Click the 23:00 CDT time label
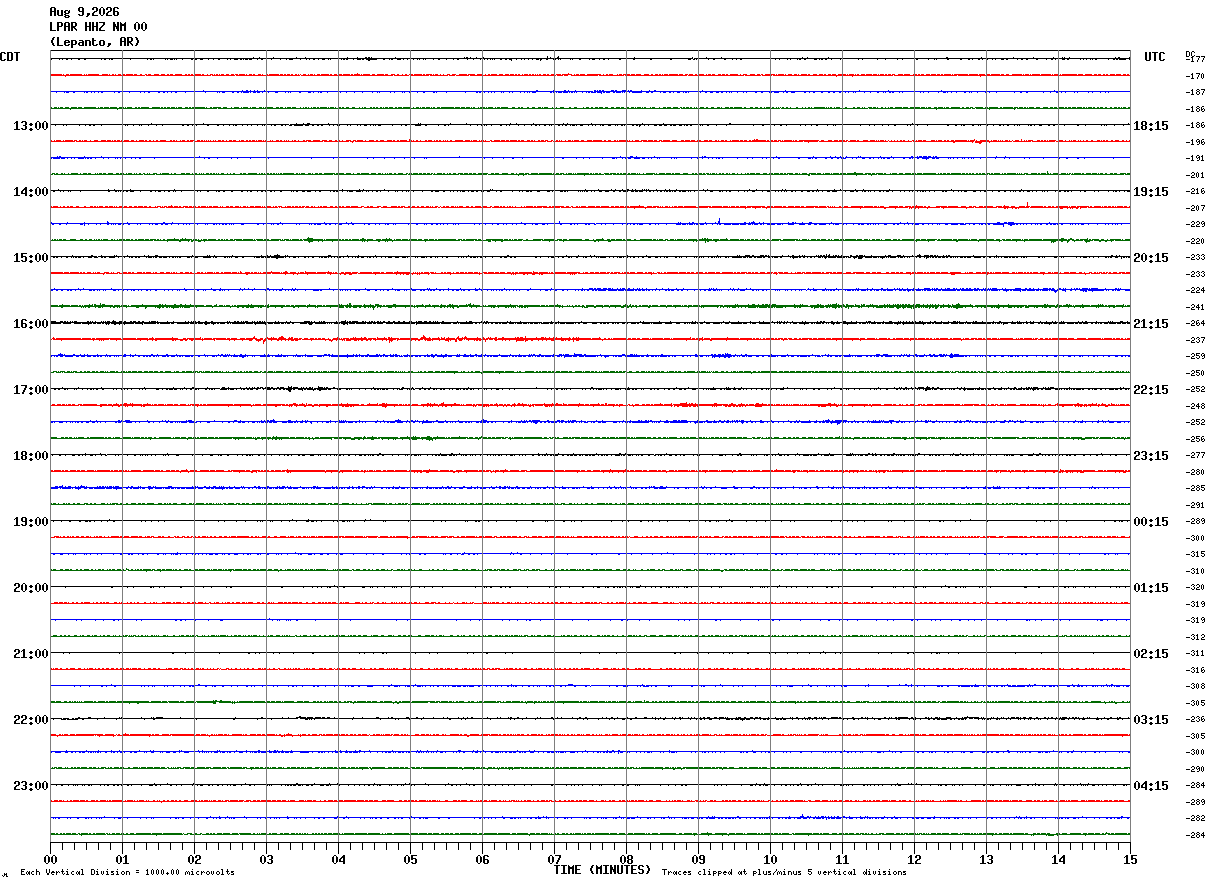1210x886 pixels. (x=30, y=786)
